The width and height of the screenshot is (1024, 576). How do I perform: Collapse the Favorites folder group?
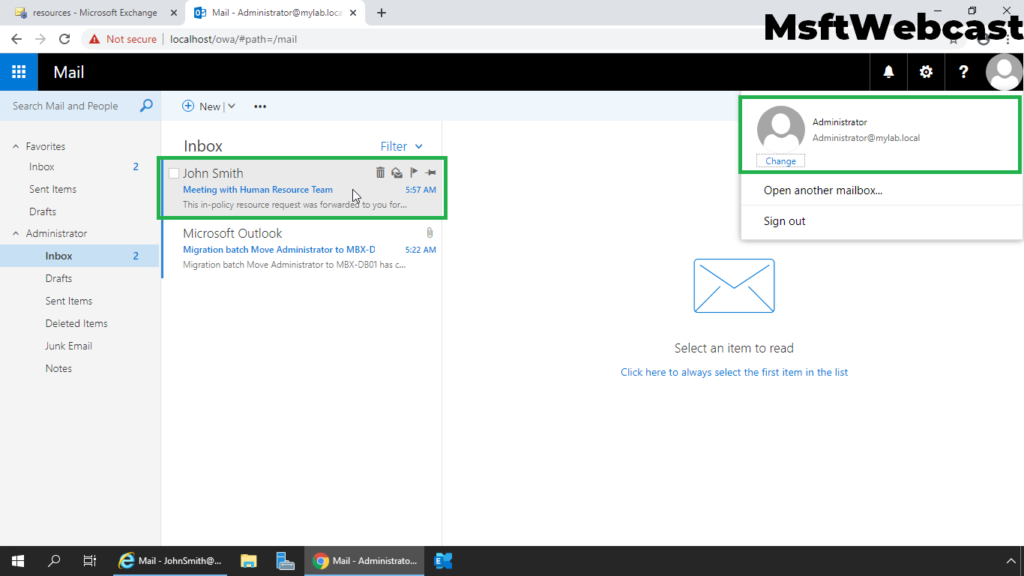click(x=16, y=146)
